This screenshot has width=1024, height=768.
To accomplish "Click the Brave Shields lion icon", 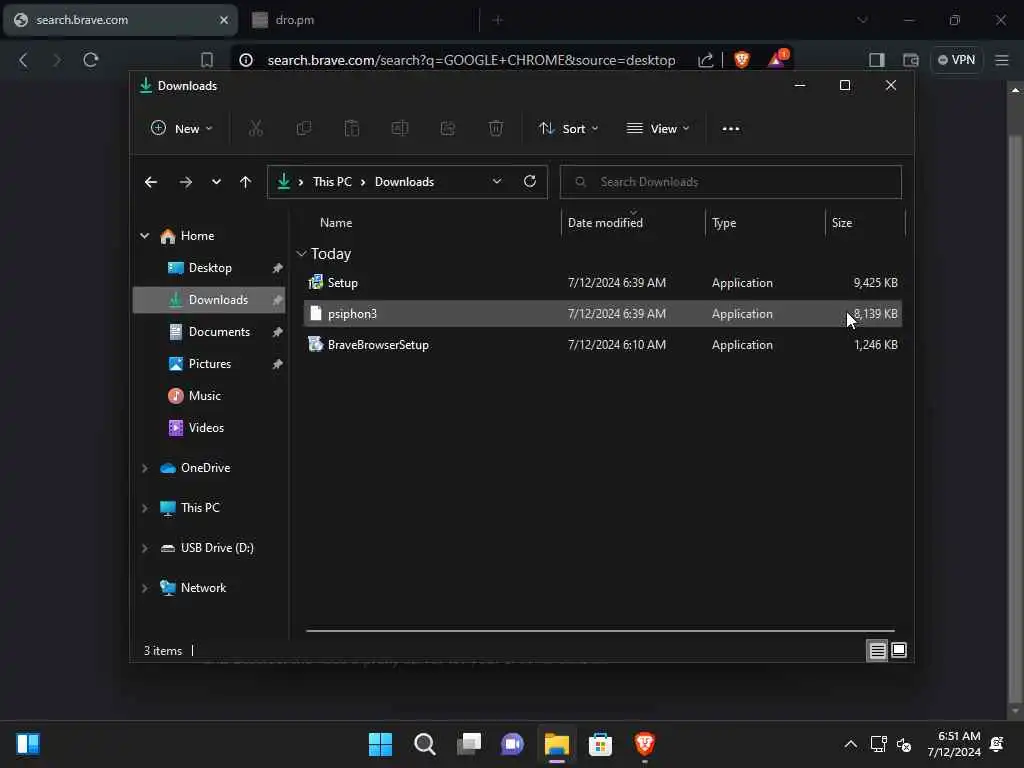I will tap(741, 60).
